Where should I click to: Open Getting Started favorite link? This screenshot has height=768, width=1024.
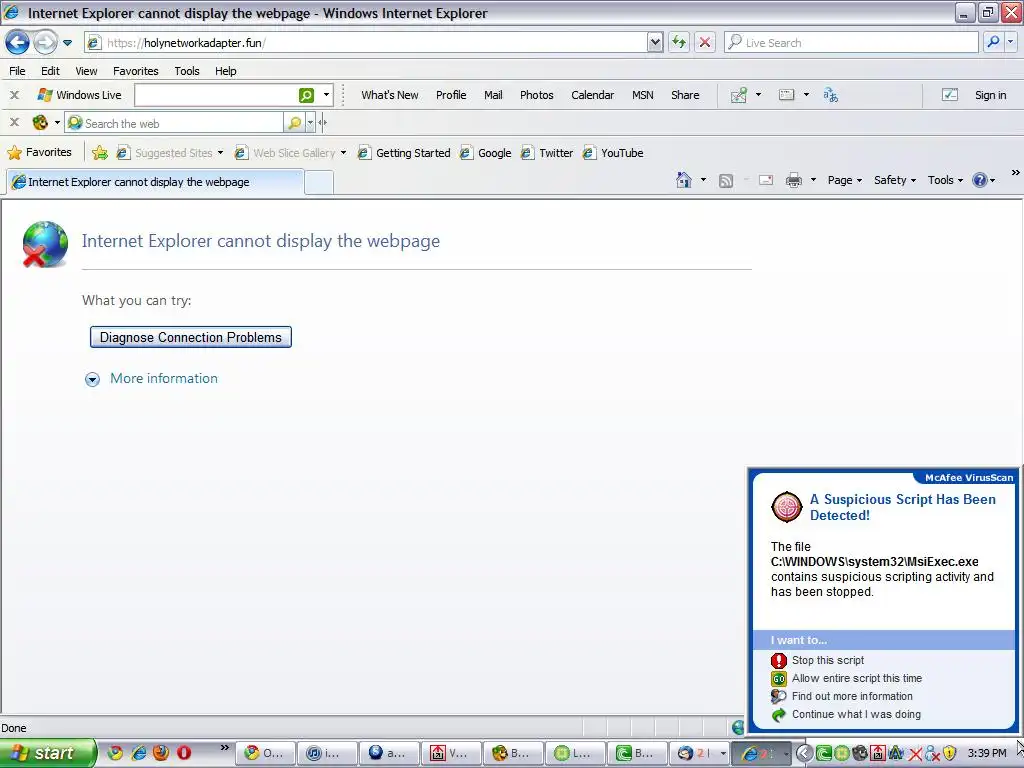pyautogui.click(x=404, y=153)
